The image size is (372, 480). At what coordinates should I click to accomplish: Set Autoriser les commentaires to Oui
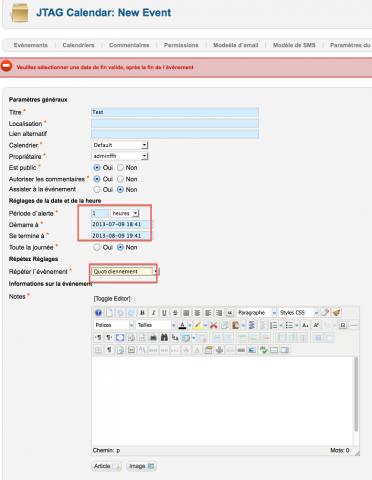point(97,179)
